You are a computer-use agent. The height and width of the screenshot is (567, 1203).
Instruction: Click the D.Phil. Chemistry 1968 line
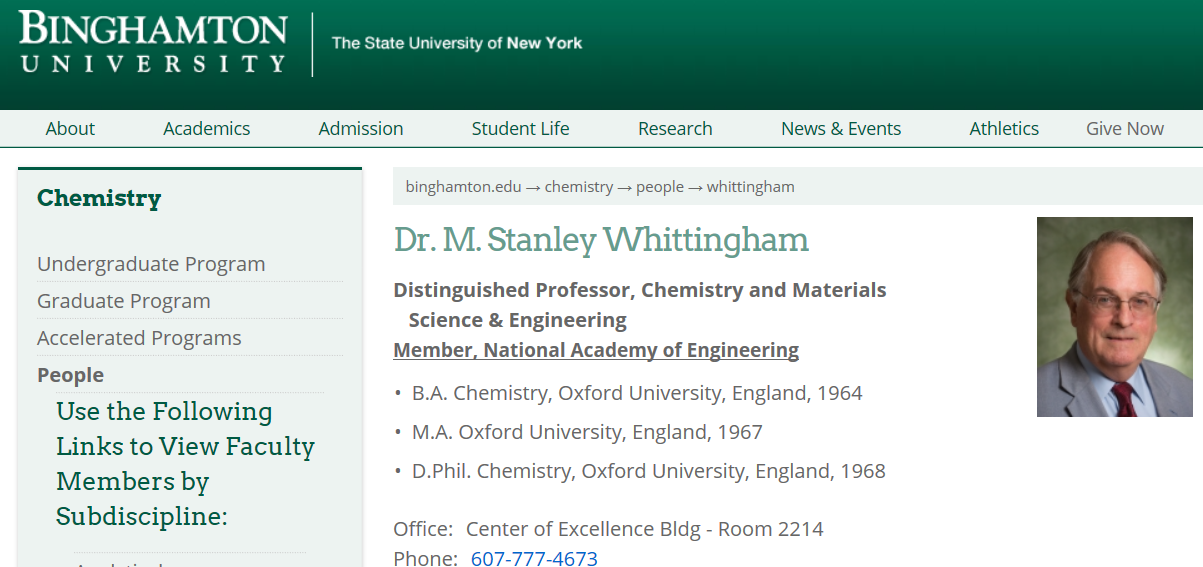point(649,471)
